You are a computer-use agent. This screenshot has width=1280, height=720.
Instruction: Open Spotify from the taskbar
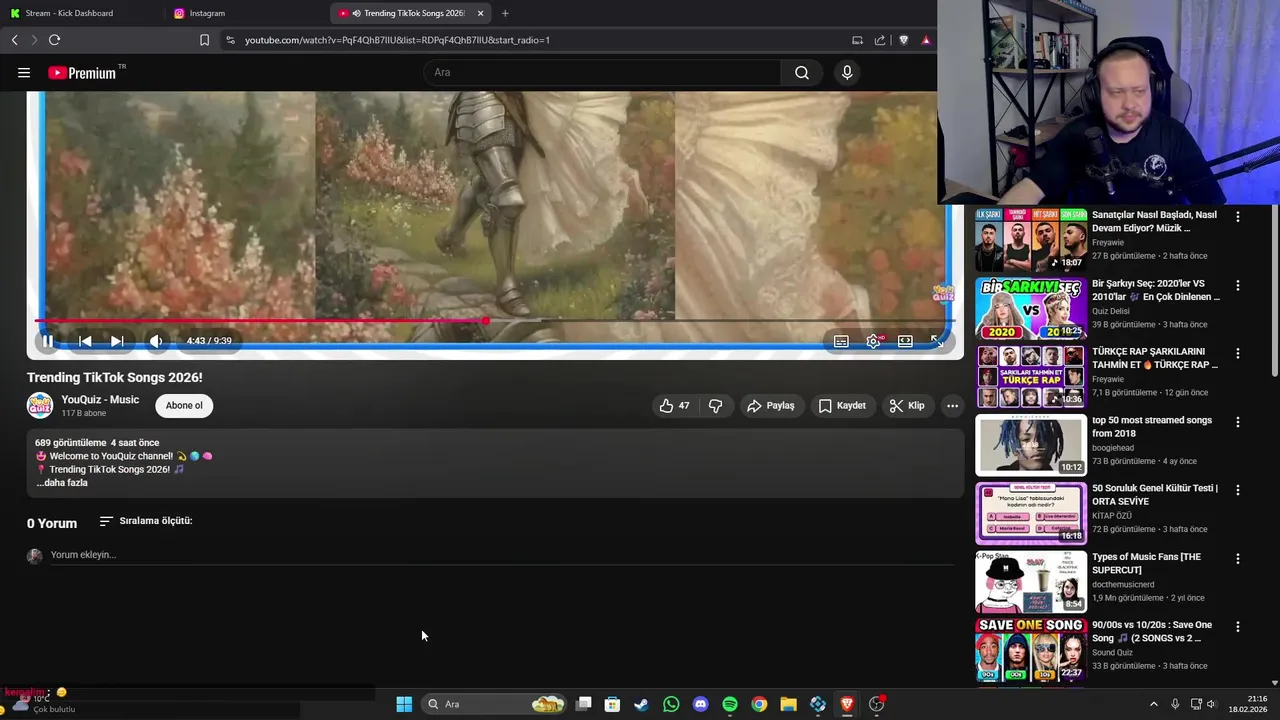pos(730,704)
